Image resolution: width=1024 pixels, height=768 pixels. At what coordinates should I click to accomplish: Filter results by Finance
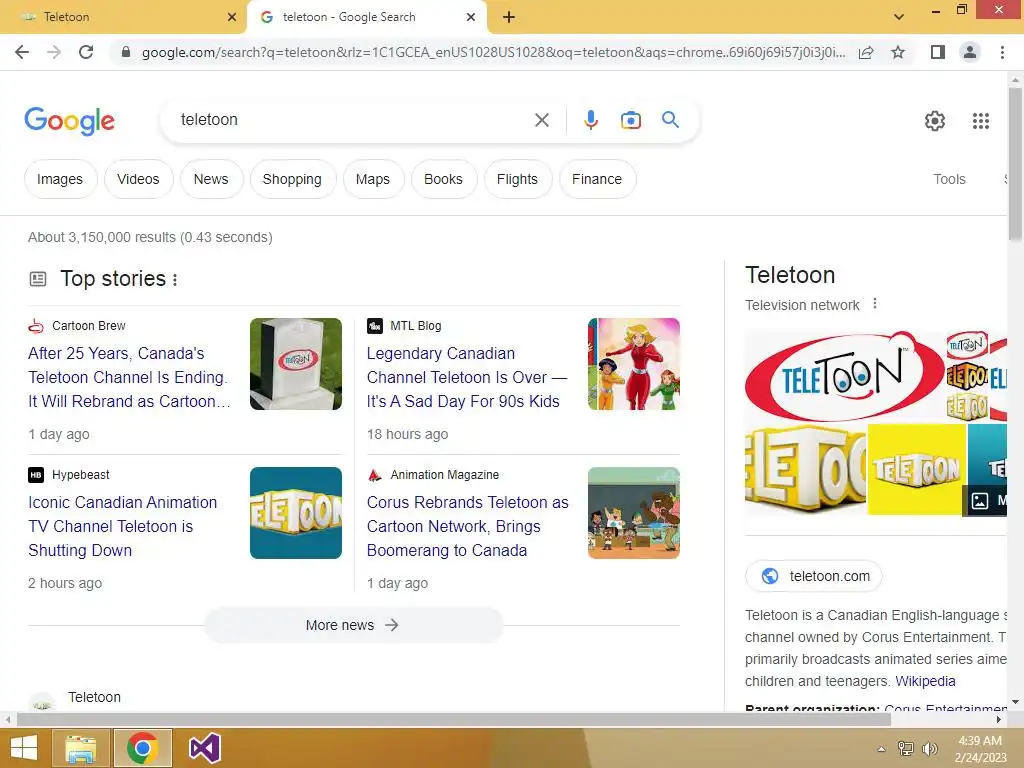tap(597, 179)
